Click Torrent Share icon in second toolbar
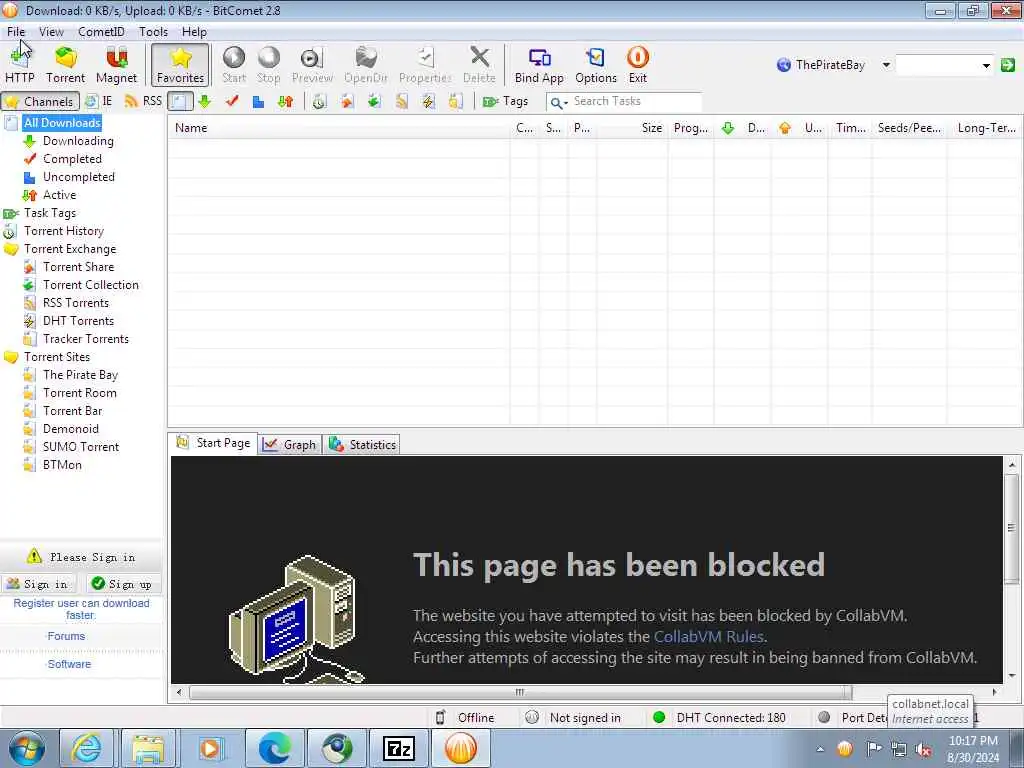1024x768 pixels. point(347,101)
